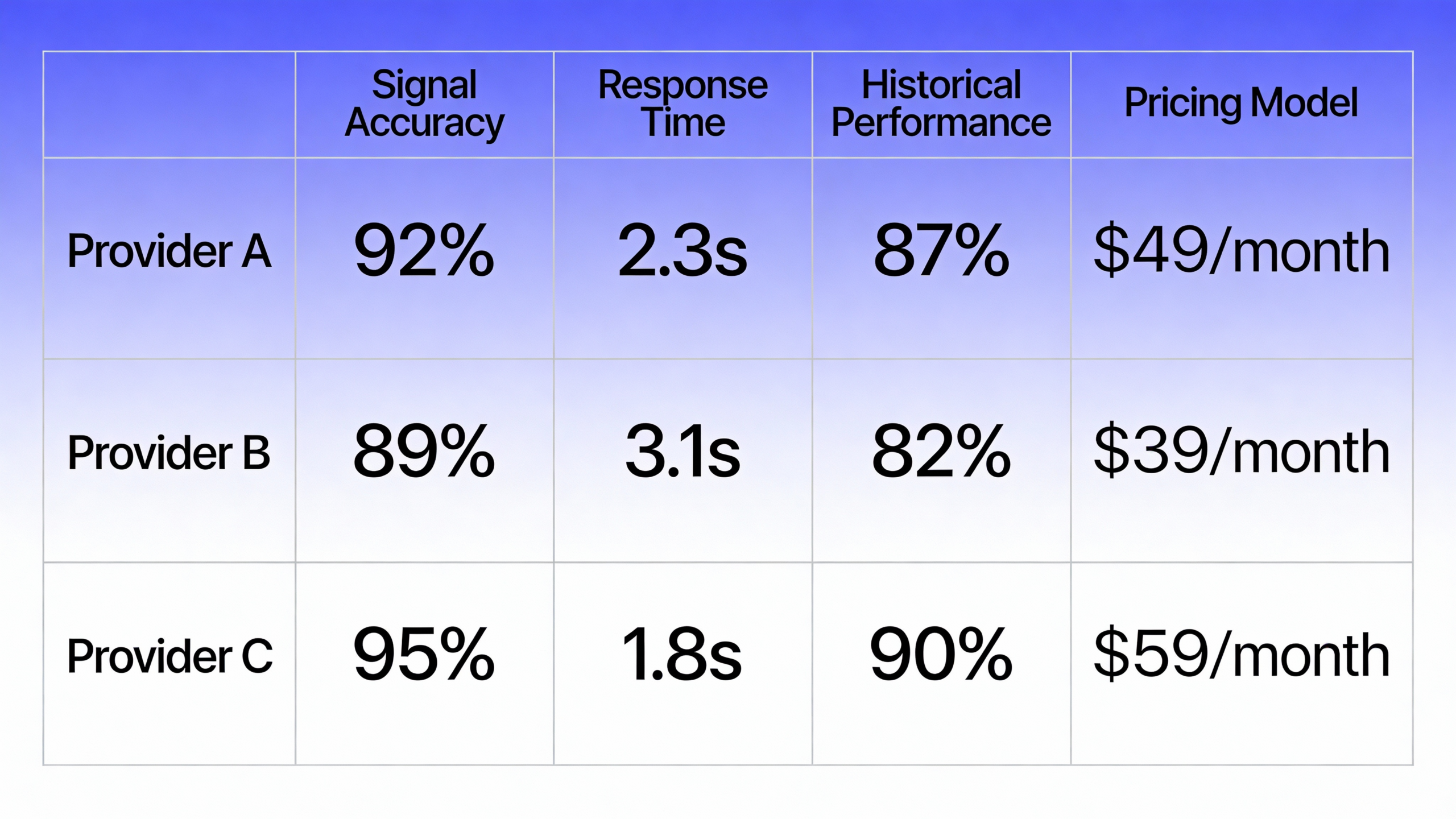Click Provider B's 89% accuracy value
The image size is (1456, 819).
click(424, 453)
